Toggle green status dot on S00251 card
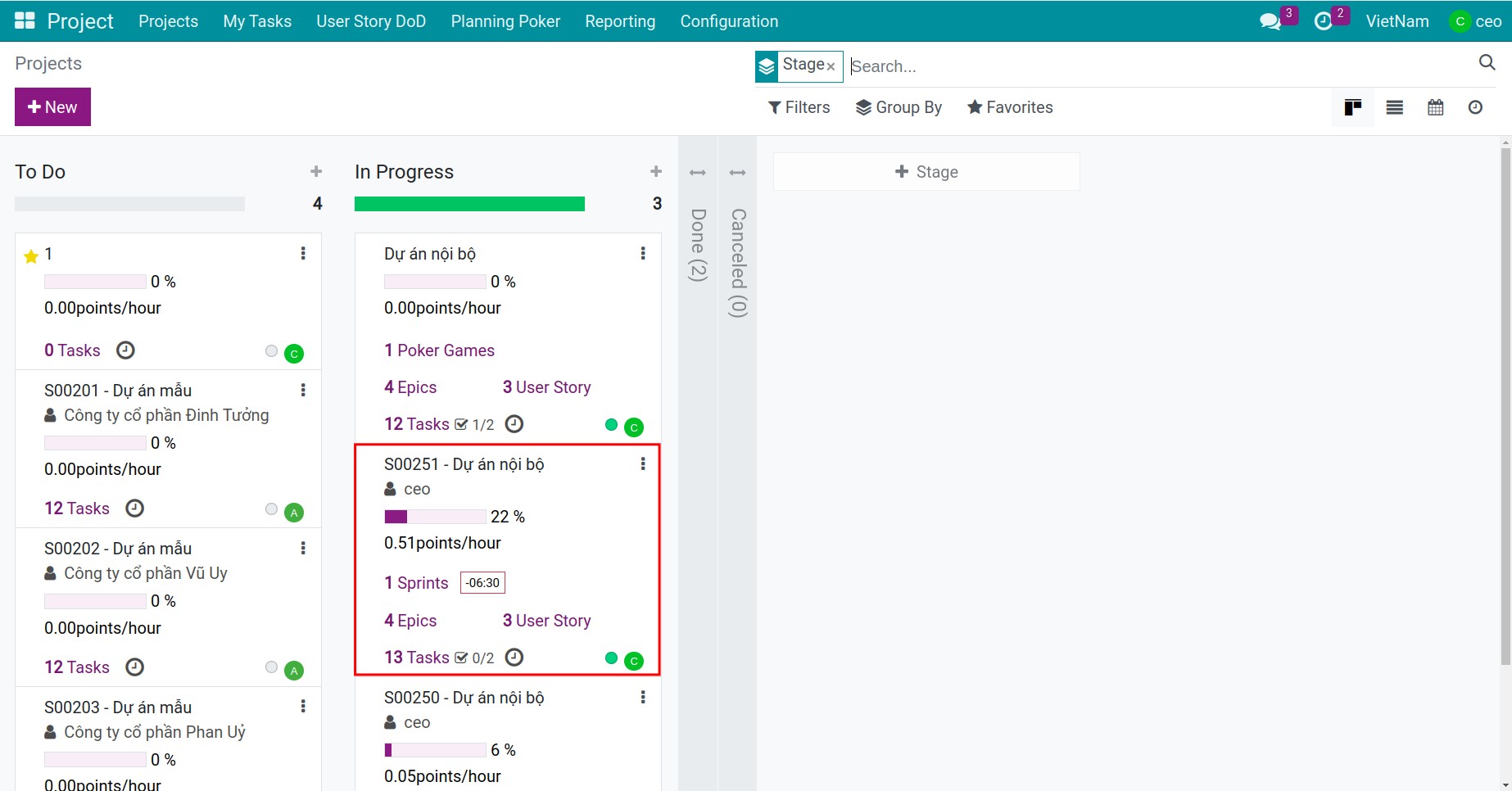The width and height of the screenshot is (1512, 791). [x=611, y=658]
